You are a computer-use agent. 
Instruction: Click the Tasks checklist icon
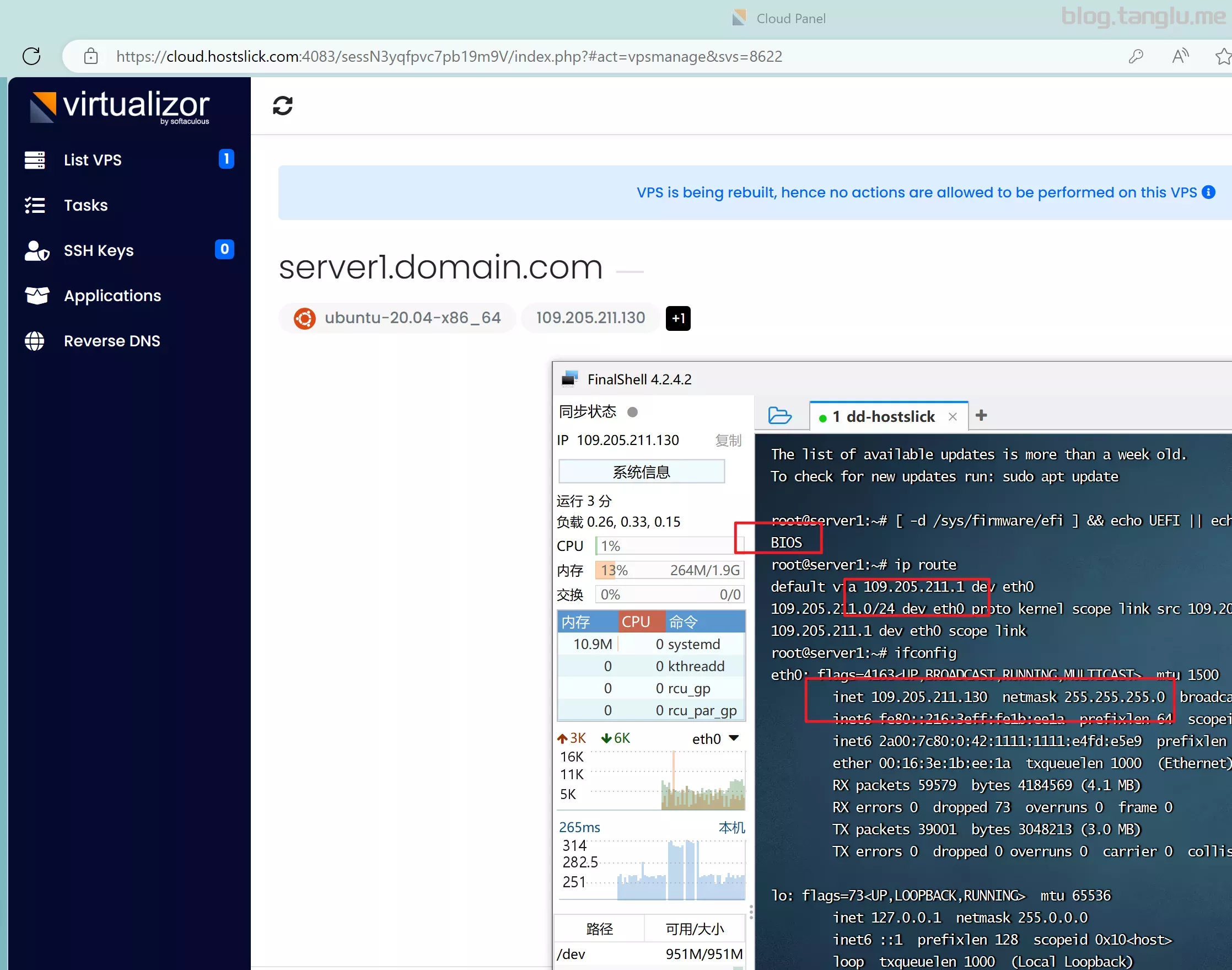pos(35,205)
